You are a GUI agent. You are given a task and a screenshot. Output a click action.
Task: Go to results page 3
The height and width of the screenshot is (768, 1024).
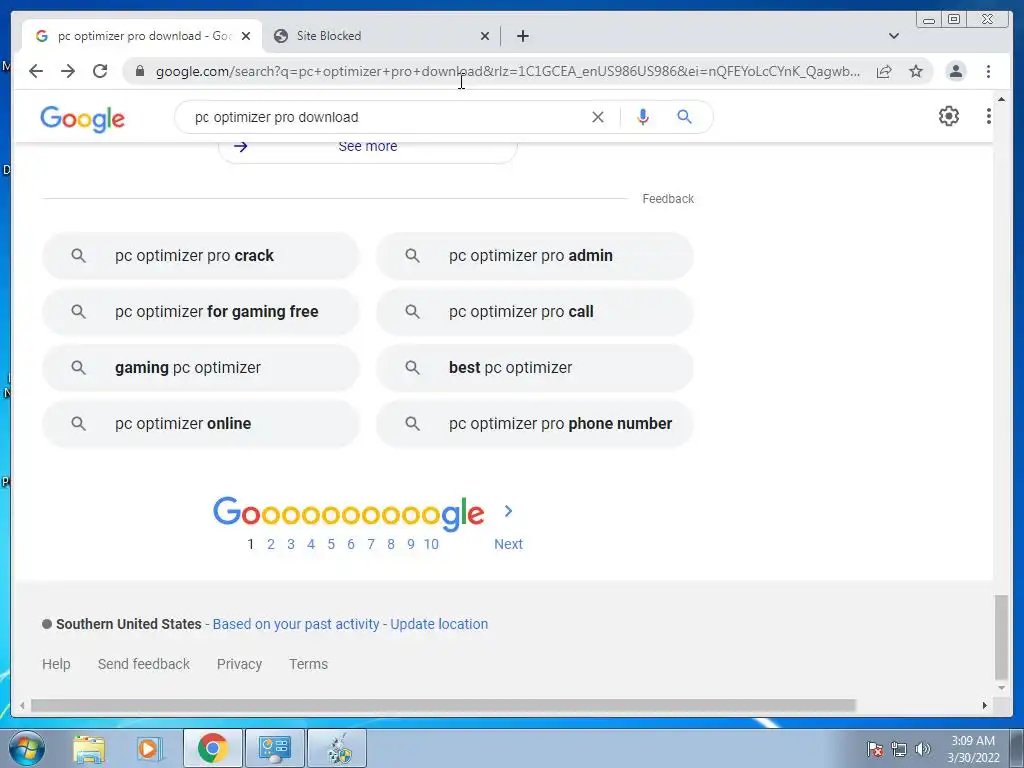click(x=291, y=544)
